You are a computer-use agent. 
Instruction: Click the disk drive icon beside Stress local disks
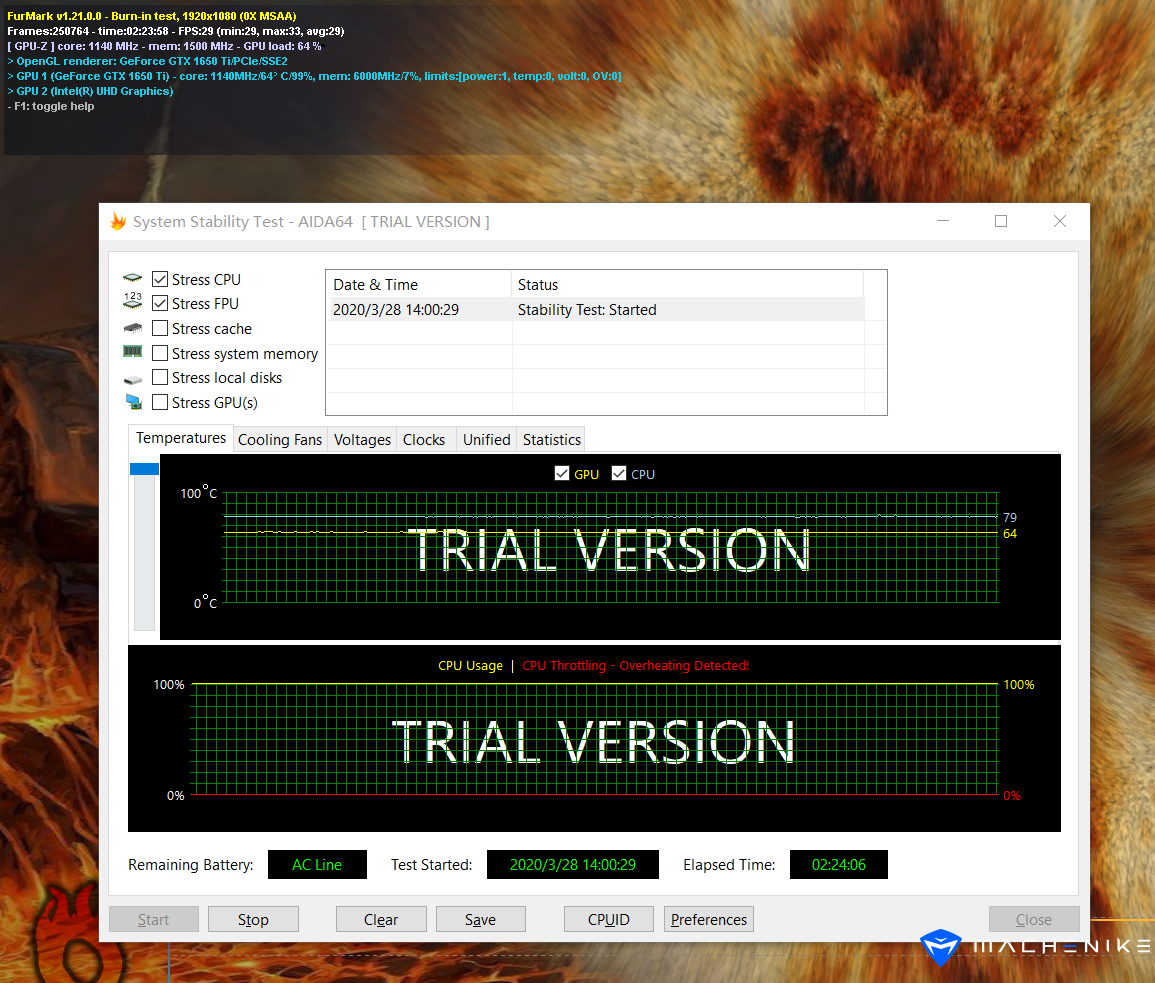point(133,379)
